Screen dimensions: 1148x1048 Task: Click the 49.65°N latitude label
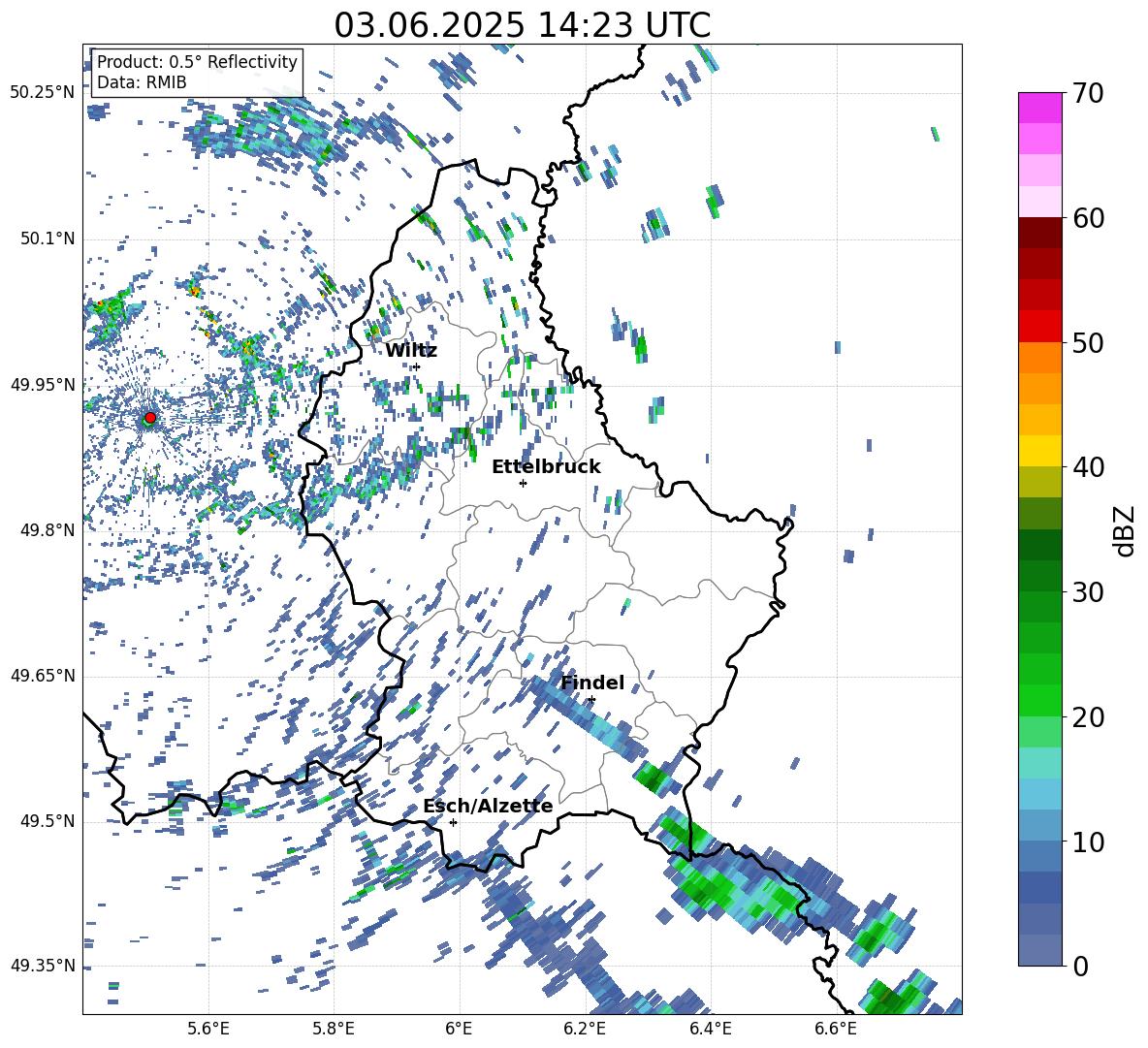[44, 676]
